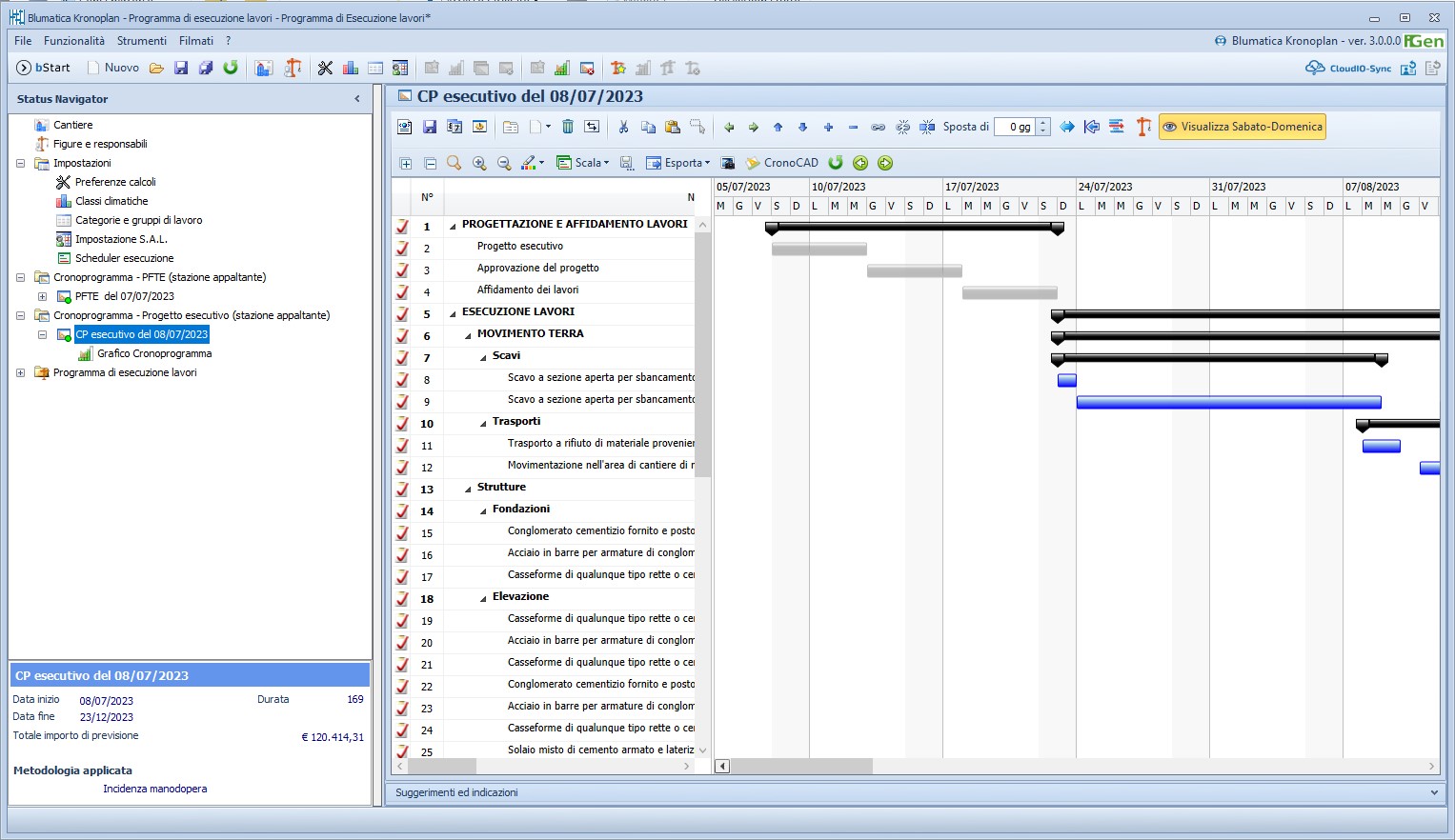The width and height of the screenshot is (1455, 840).
Task: Collapse the Impostazioni tree node
Action: (x=20, y=163)
